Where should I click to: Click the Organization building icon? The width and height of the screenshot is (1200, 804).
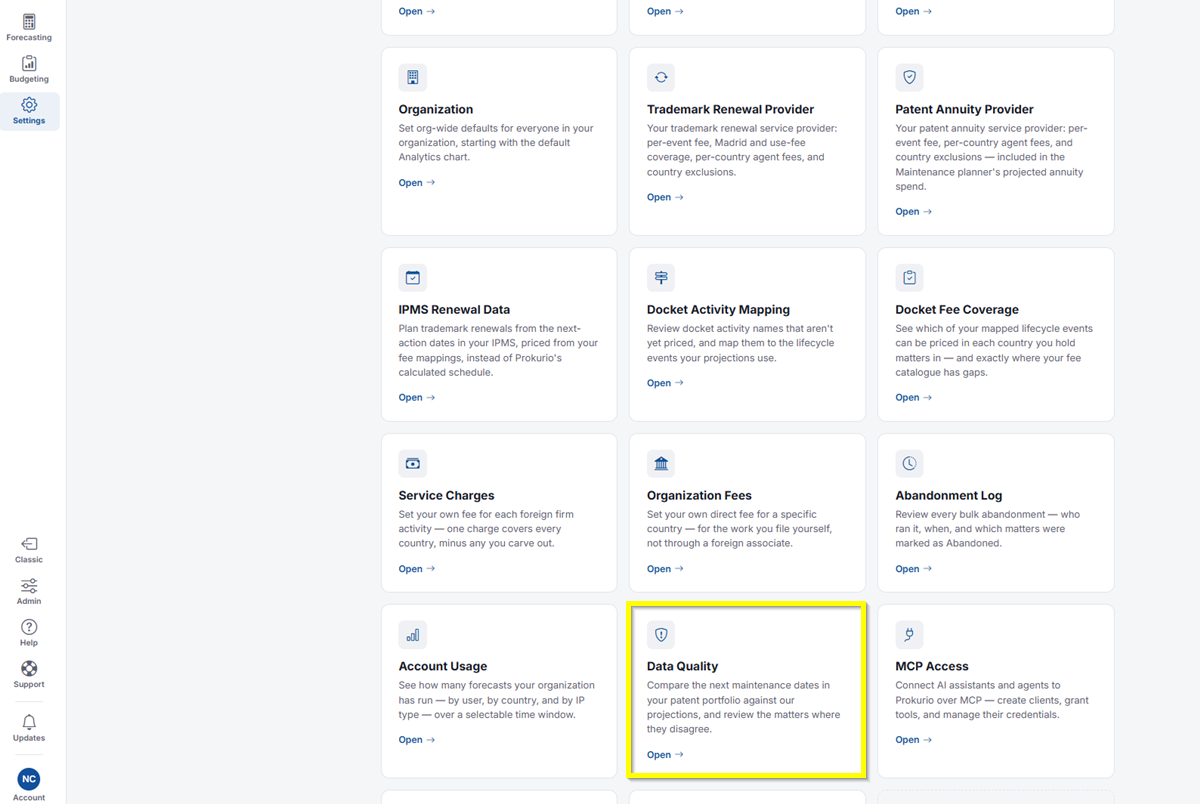tap(412, 77)
